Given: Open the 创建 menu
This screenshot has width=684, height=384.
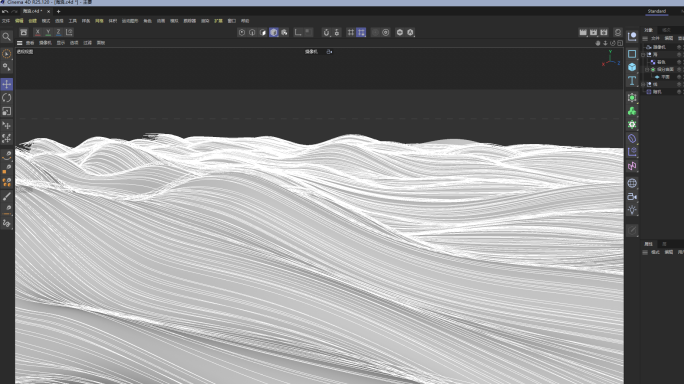Looking at the screenshot, I should 33,21.
